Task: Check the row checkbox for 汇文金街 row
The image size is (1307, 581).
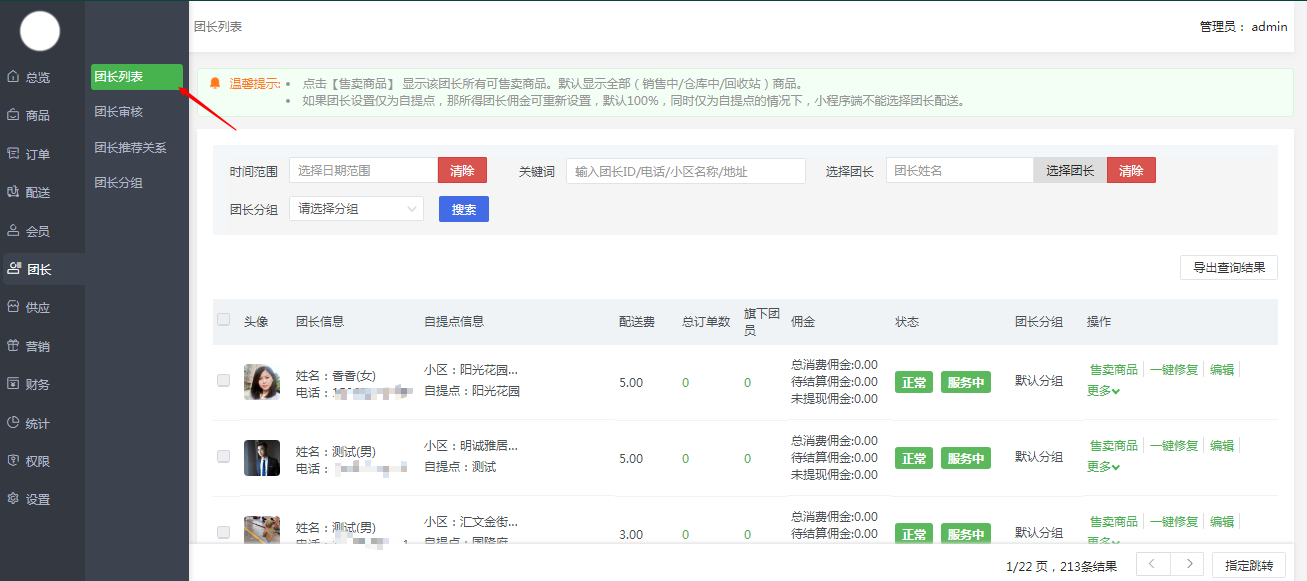Action: tap(224, 532)
